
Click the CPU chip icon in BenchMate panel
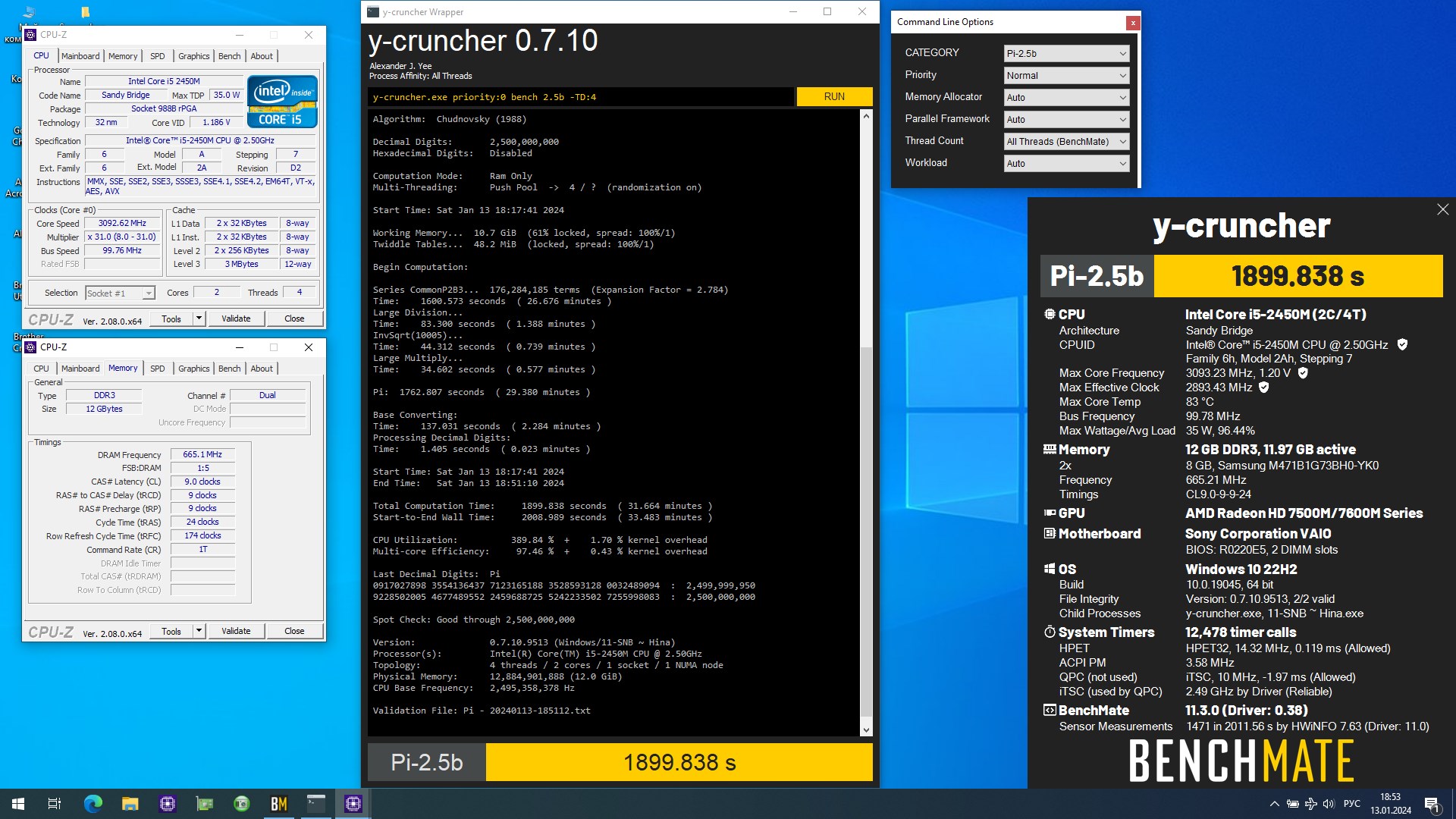(x=1050, y=314)
